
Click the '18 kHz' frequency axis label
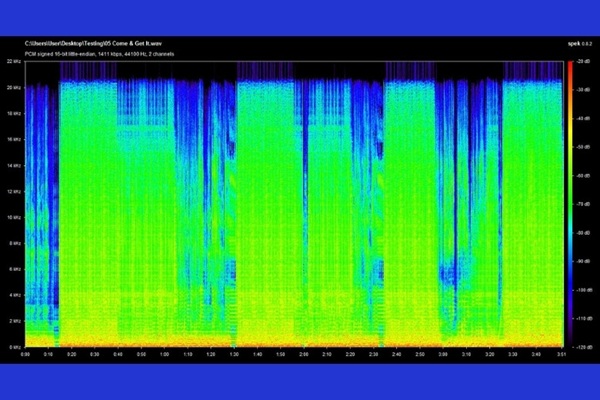tap(14, 114)
